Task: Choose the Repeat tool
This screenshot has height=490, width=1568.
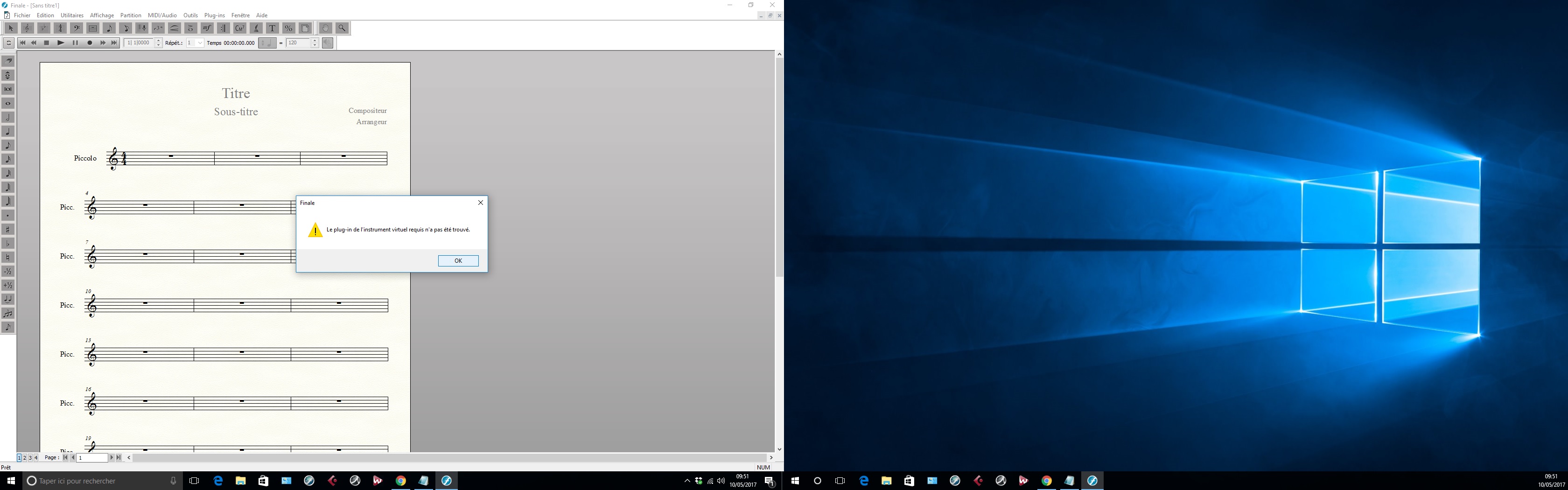Action: pyautogui.click(x=224, y=28)
